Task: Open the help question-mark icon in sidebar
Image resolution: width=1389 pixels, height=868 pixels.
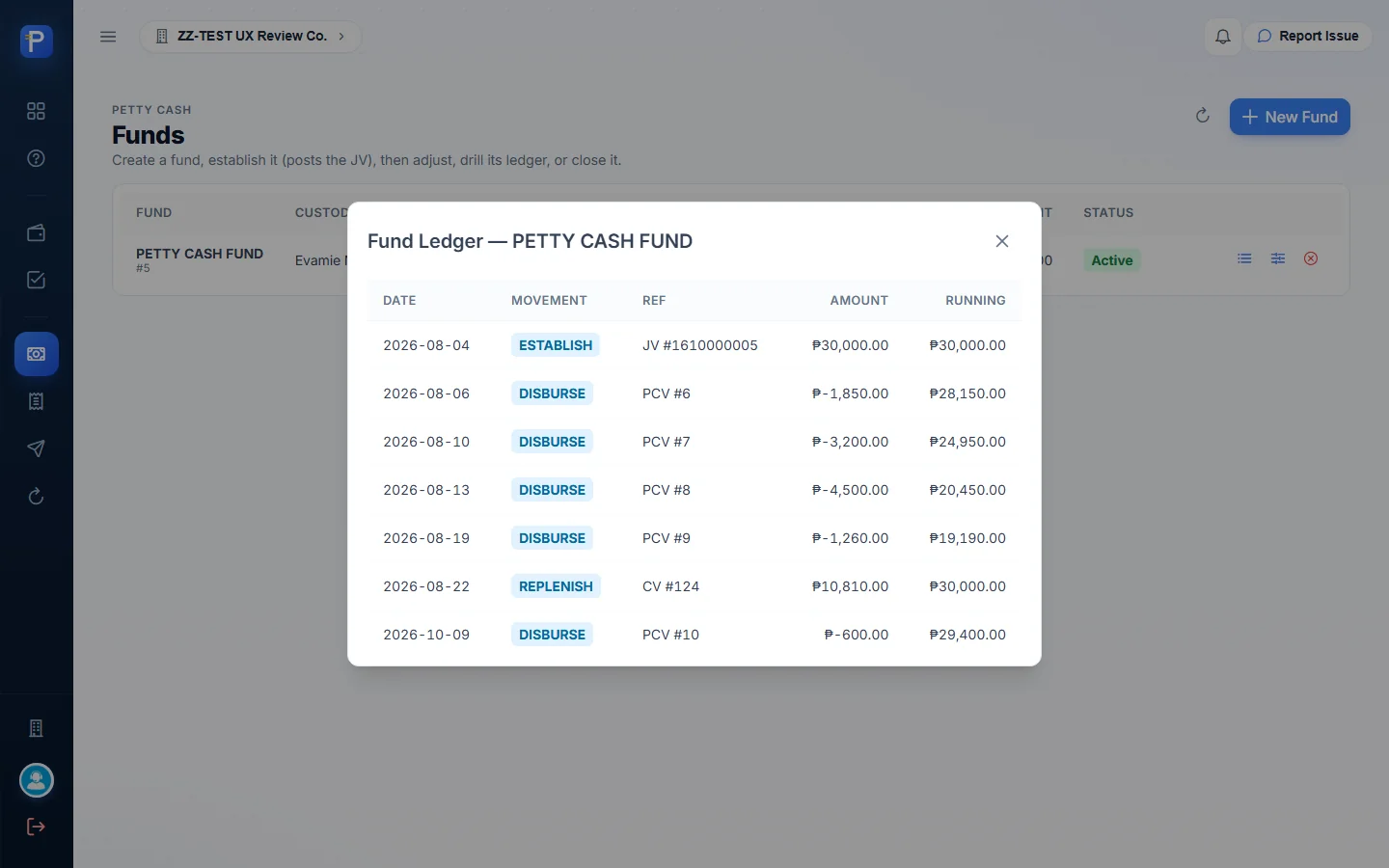Action: point(36,158)
